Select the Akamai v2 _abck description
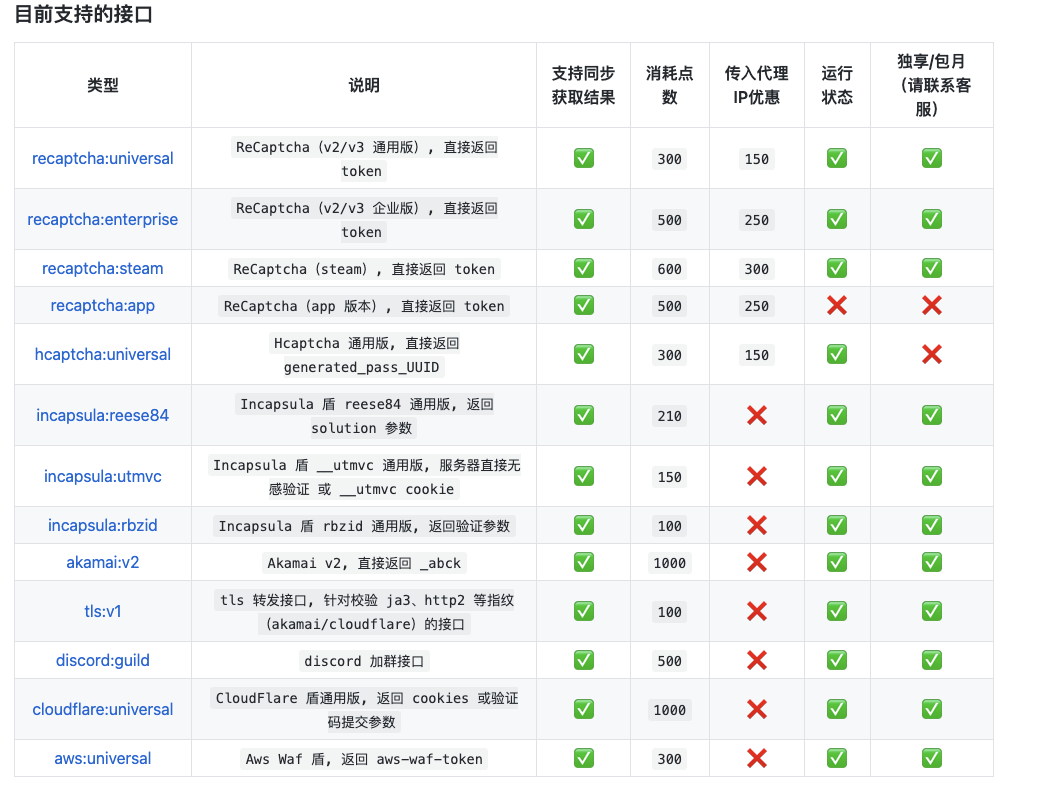Viewport: 1056px width, 795px height. pyautogui.click(x=364, y=563)
